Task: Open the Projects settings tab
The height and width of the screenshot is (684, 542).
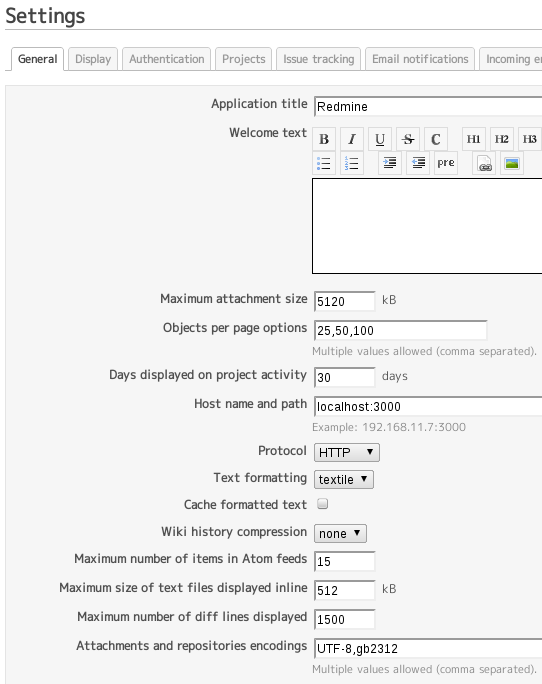Action: point(244,59)
